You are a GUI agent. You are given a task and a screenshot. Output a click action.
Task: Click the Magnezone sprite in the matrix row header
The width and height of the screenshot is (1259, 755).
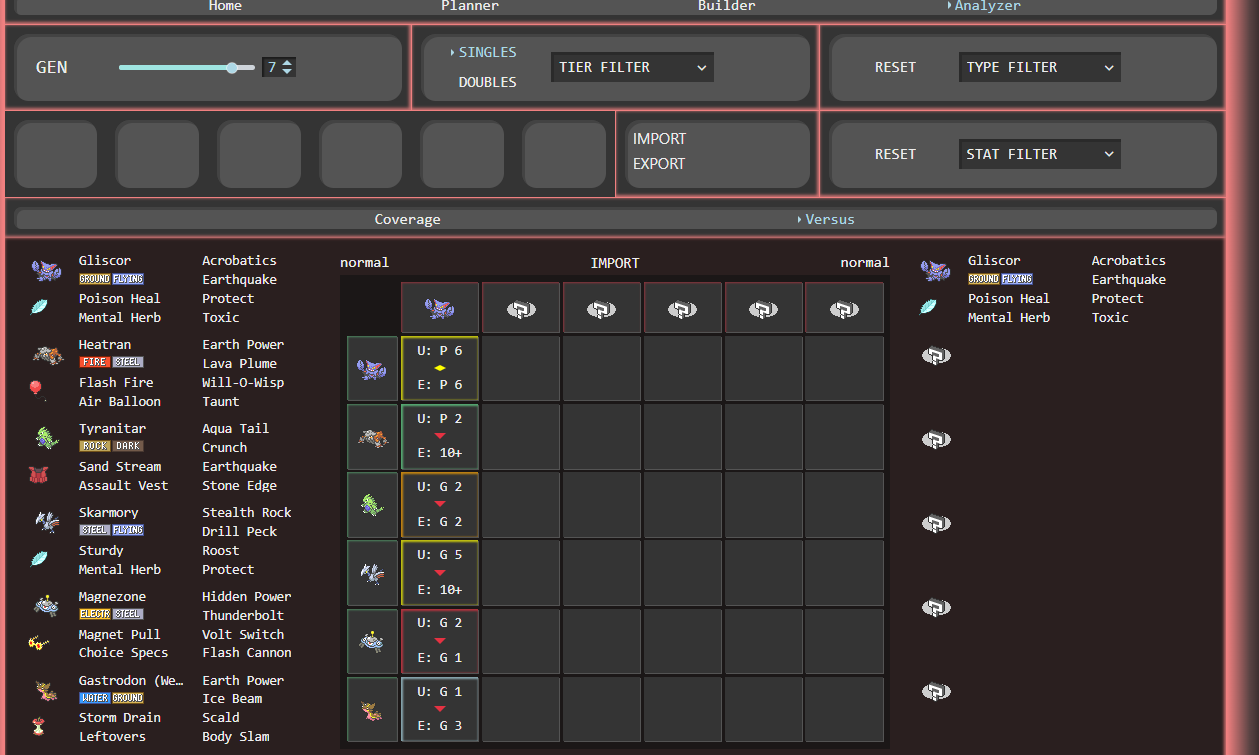(372, 641)
